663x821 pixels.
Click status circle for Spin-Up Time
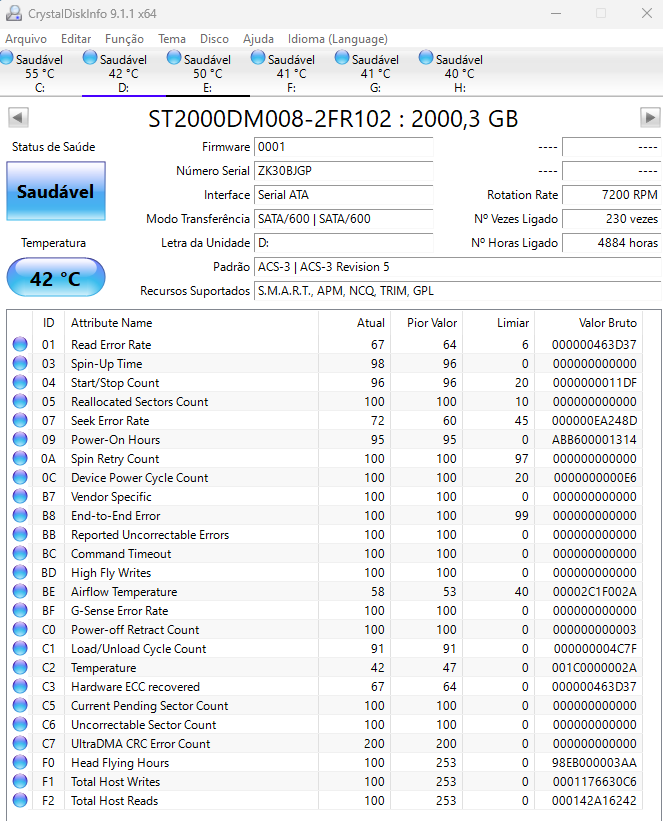coord(20,363)
